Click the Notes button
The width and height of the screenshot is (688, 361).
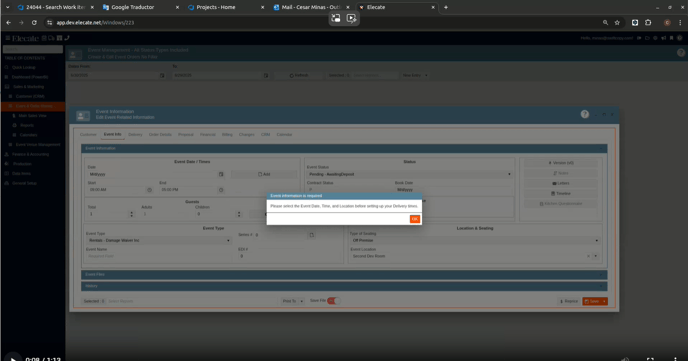(561, 173)
